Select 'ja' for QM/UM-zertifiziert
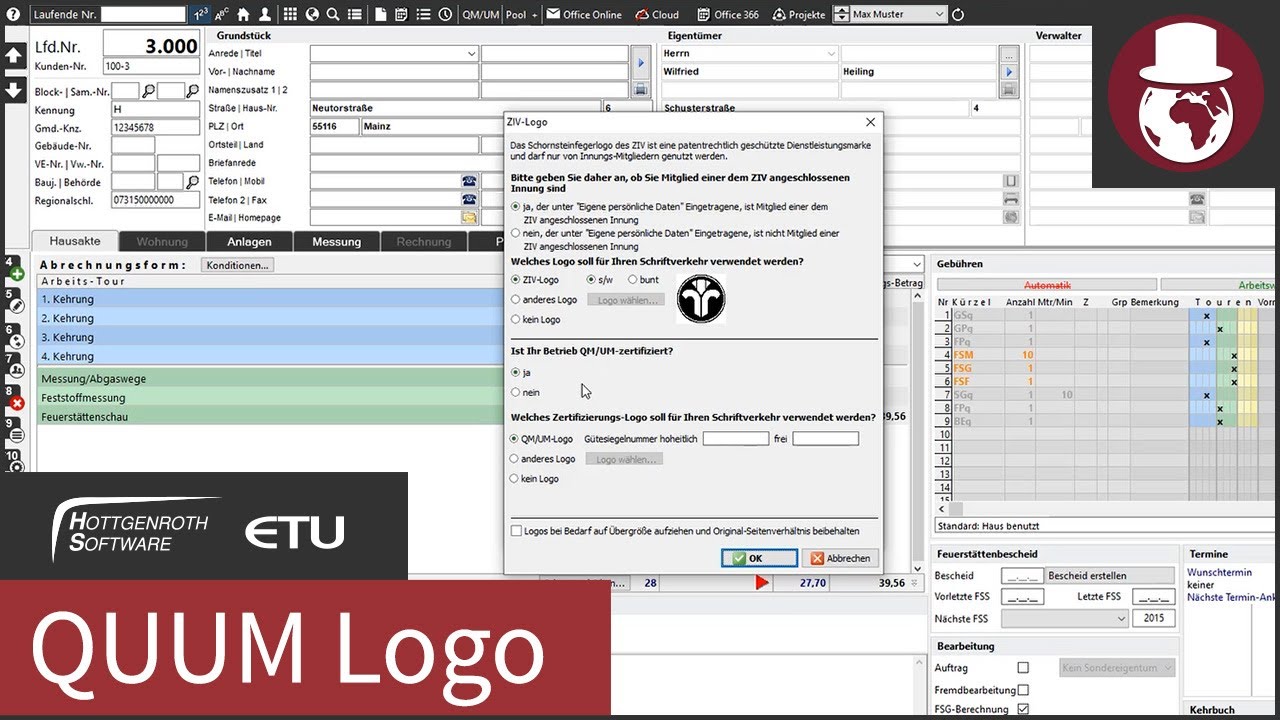Screen dimensions: 1280x720 point(515,372)
